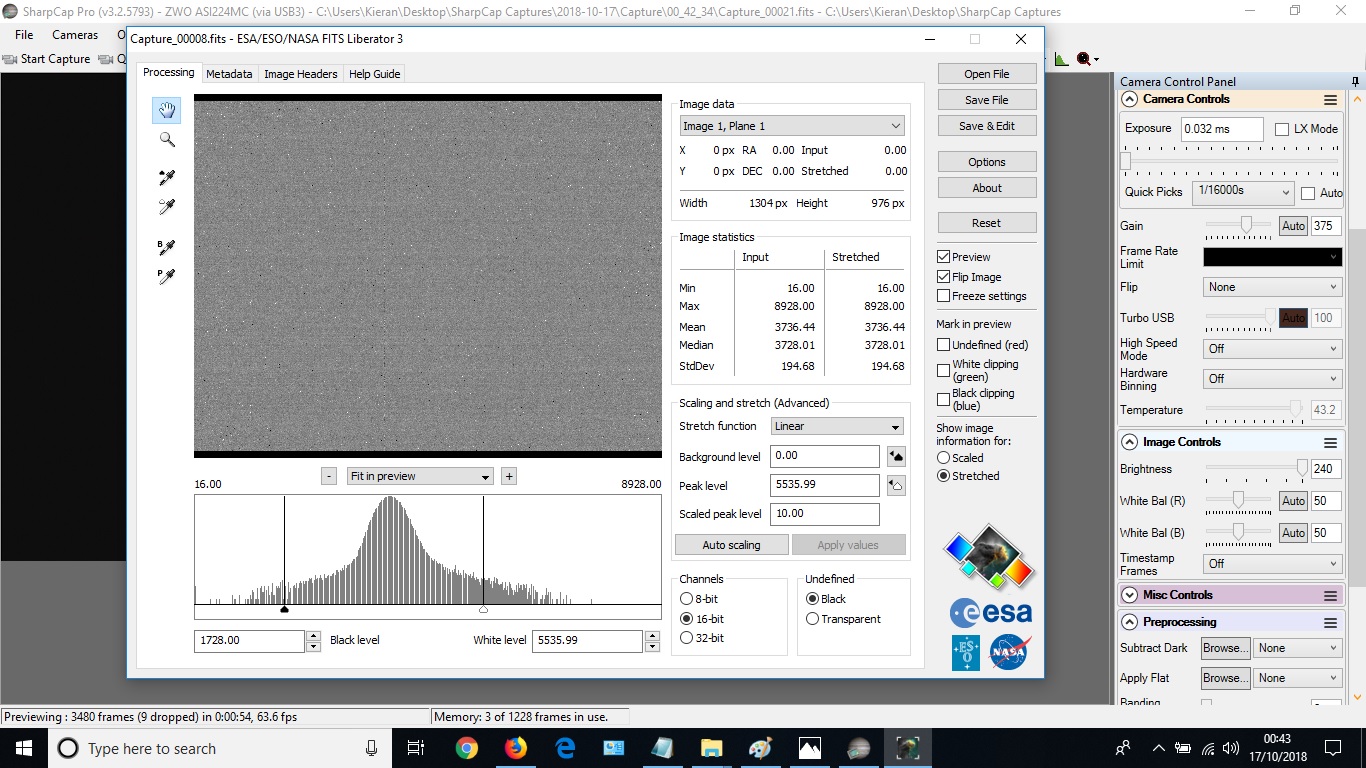Open the Stretch function Linear dropdown

pyautogui.click(x=838, y=426)
